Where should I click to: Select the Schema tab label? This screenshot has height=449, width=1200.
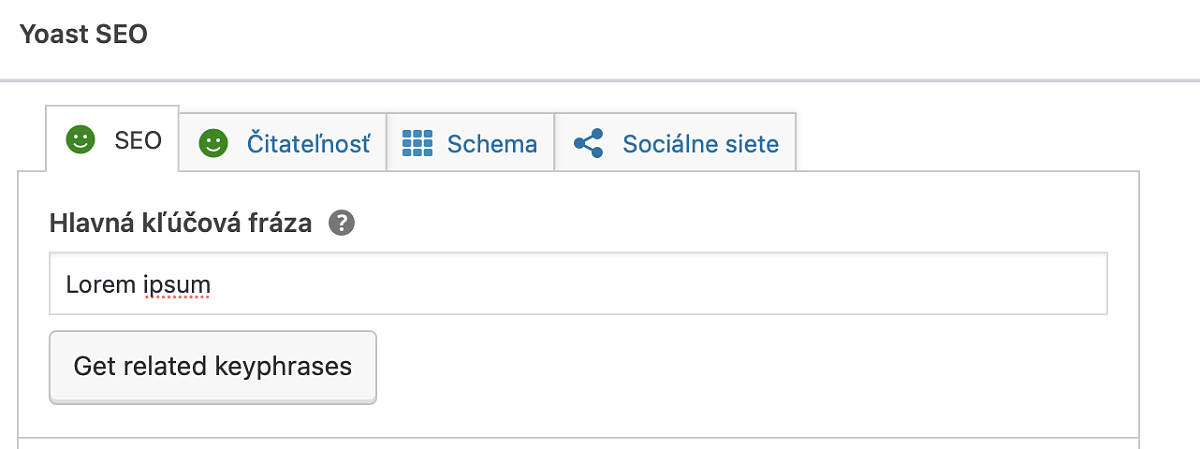492,143
